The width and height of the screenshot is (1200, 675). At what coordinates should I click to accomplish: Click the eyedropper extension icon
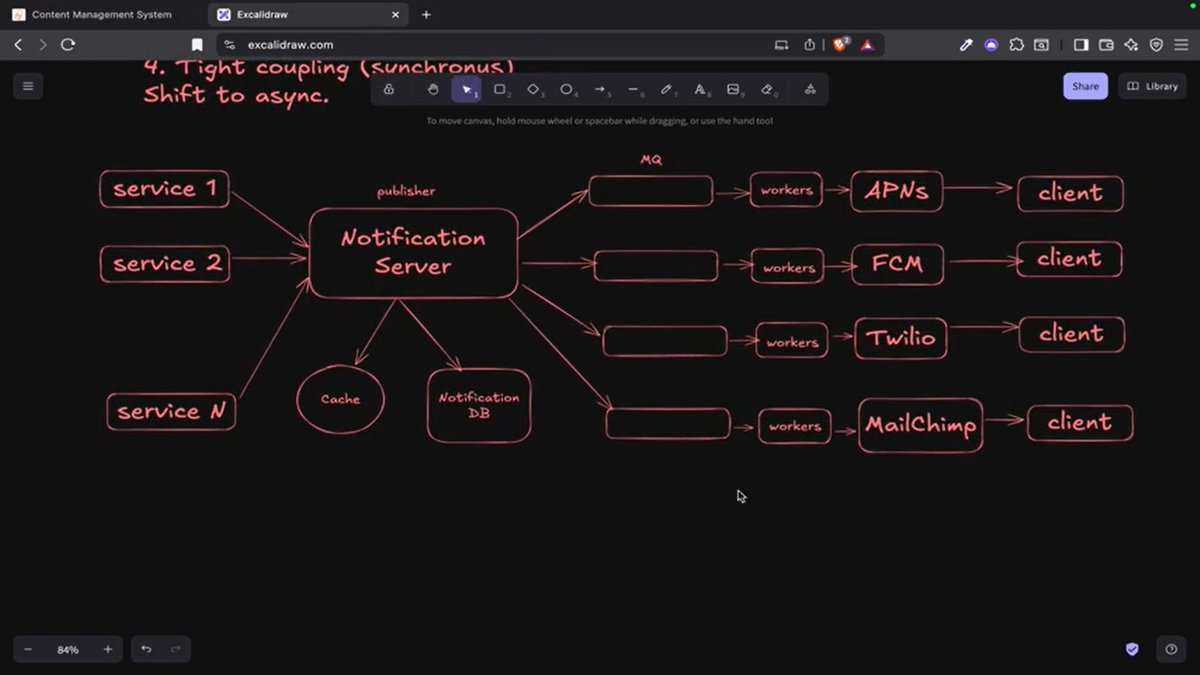click(x=966, y=44)
